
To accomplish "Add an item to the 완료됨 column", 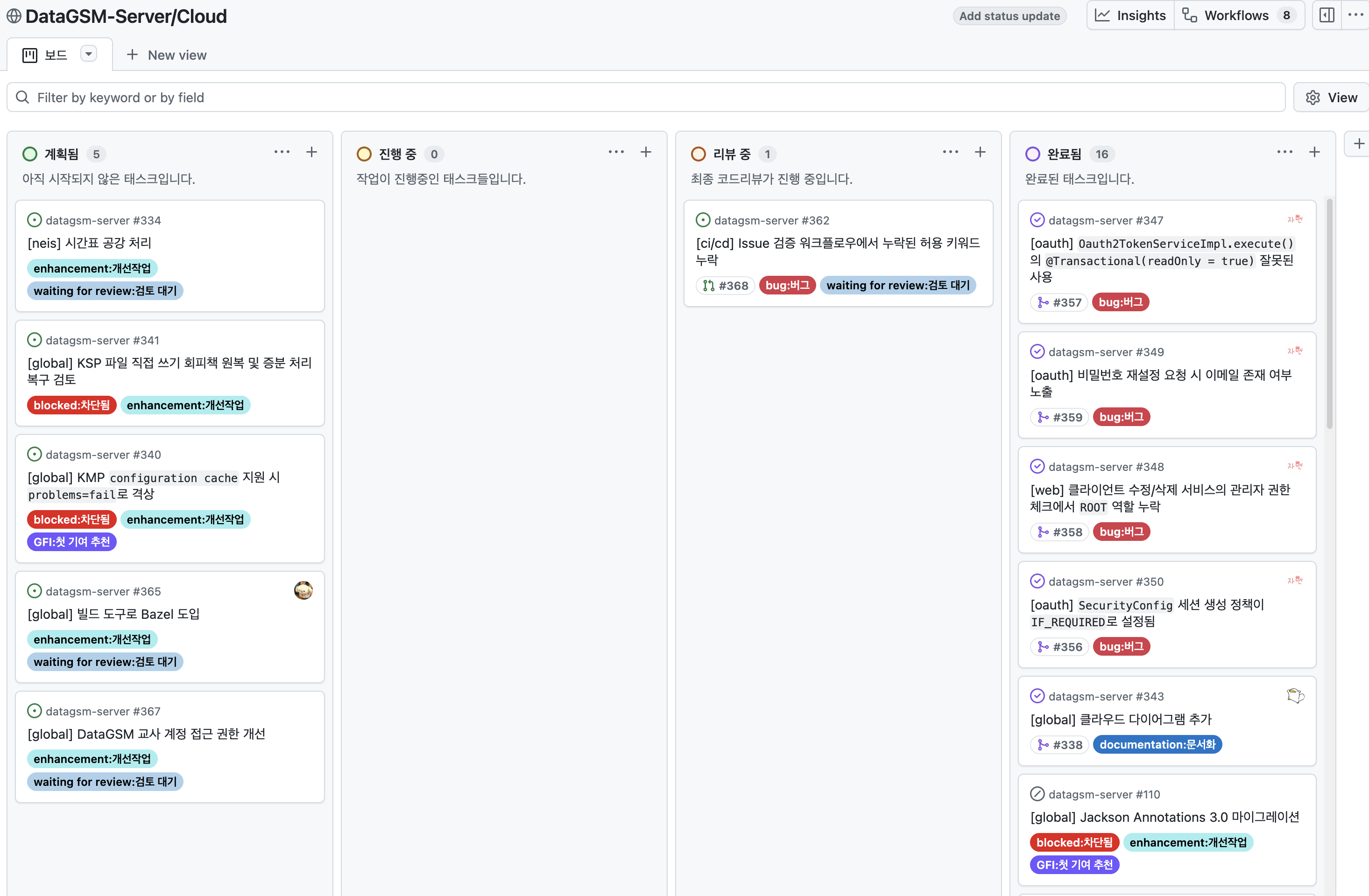I will [x=1314, y=152].
